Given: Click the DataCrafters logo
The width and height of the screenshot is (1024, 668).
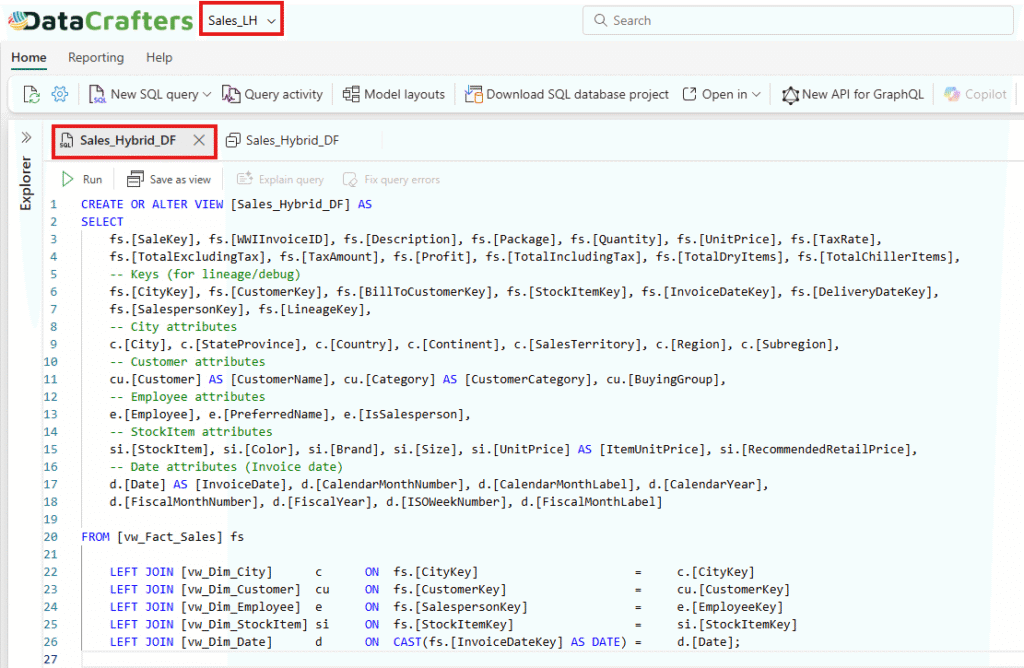Looking at the screenshot, I should point(98,21).
